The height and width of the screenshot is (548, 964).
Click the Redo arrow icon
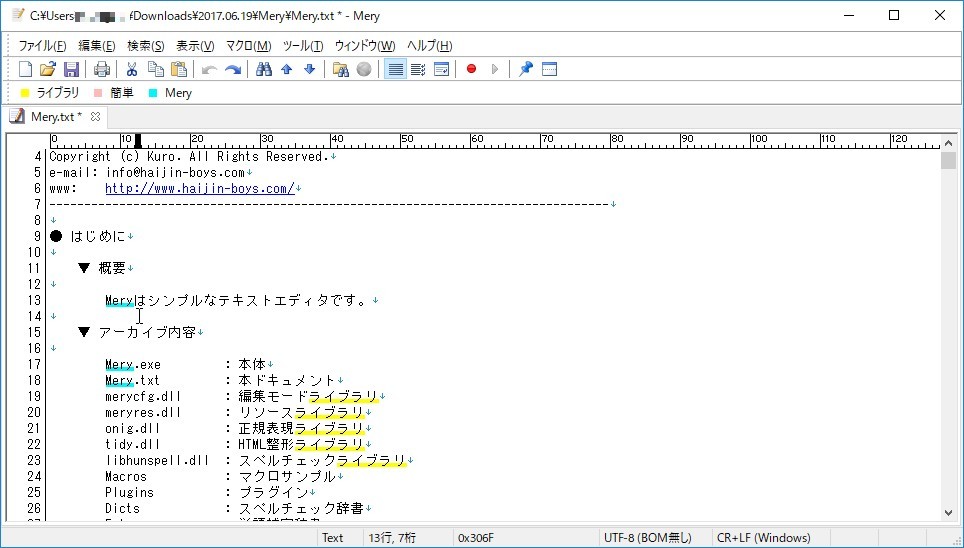pyautogui.click(x=232, y=69)
